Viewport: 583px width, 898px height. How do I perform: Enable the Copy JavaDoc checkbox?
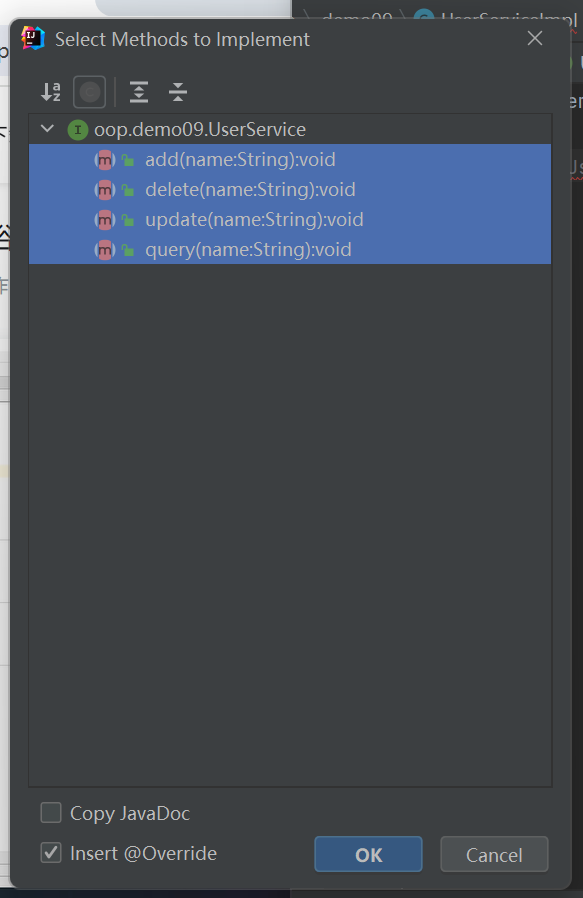pos(51,813)
